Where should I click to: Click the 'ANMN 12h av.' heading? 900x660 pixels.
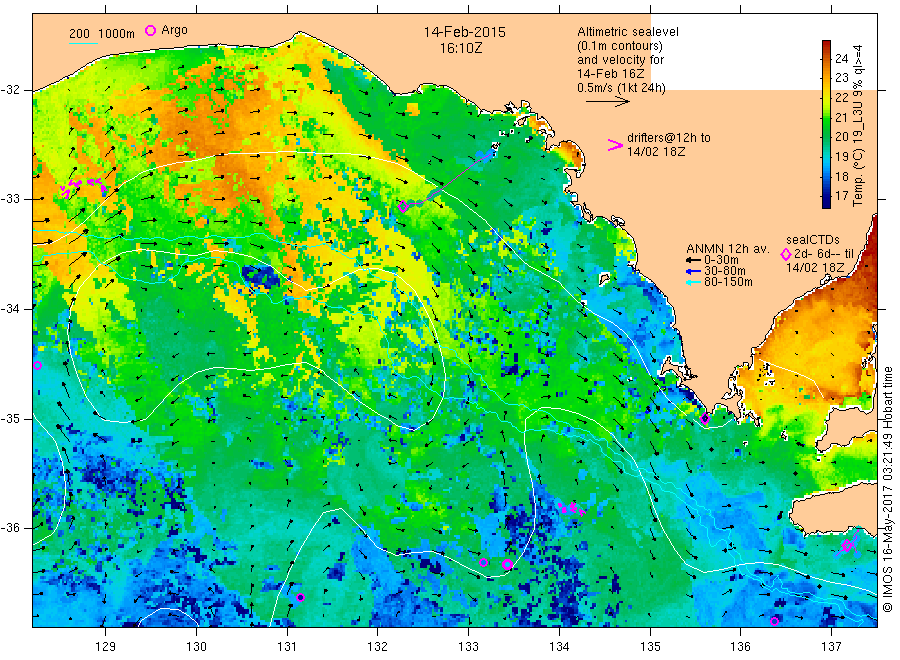pos(727,249)
